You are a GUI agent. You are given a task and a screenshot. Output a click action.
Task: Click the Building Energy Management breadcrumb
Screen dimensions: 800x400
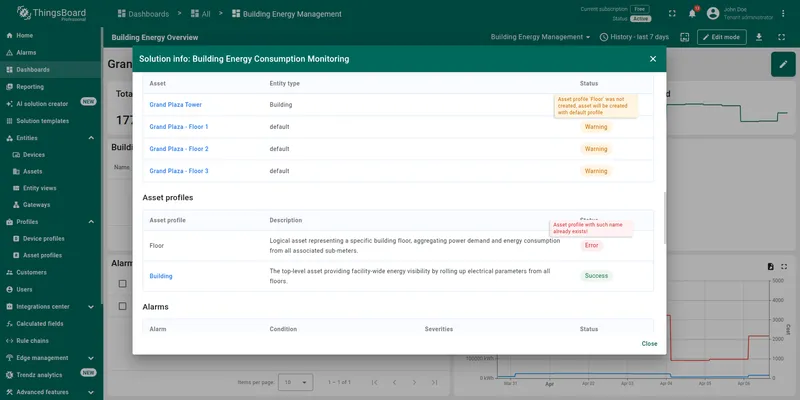(287, 14)
